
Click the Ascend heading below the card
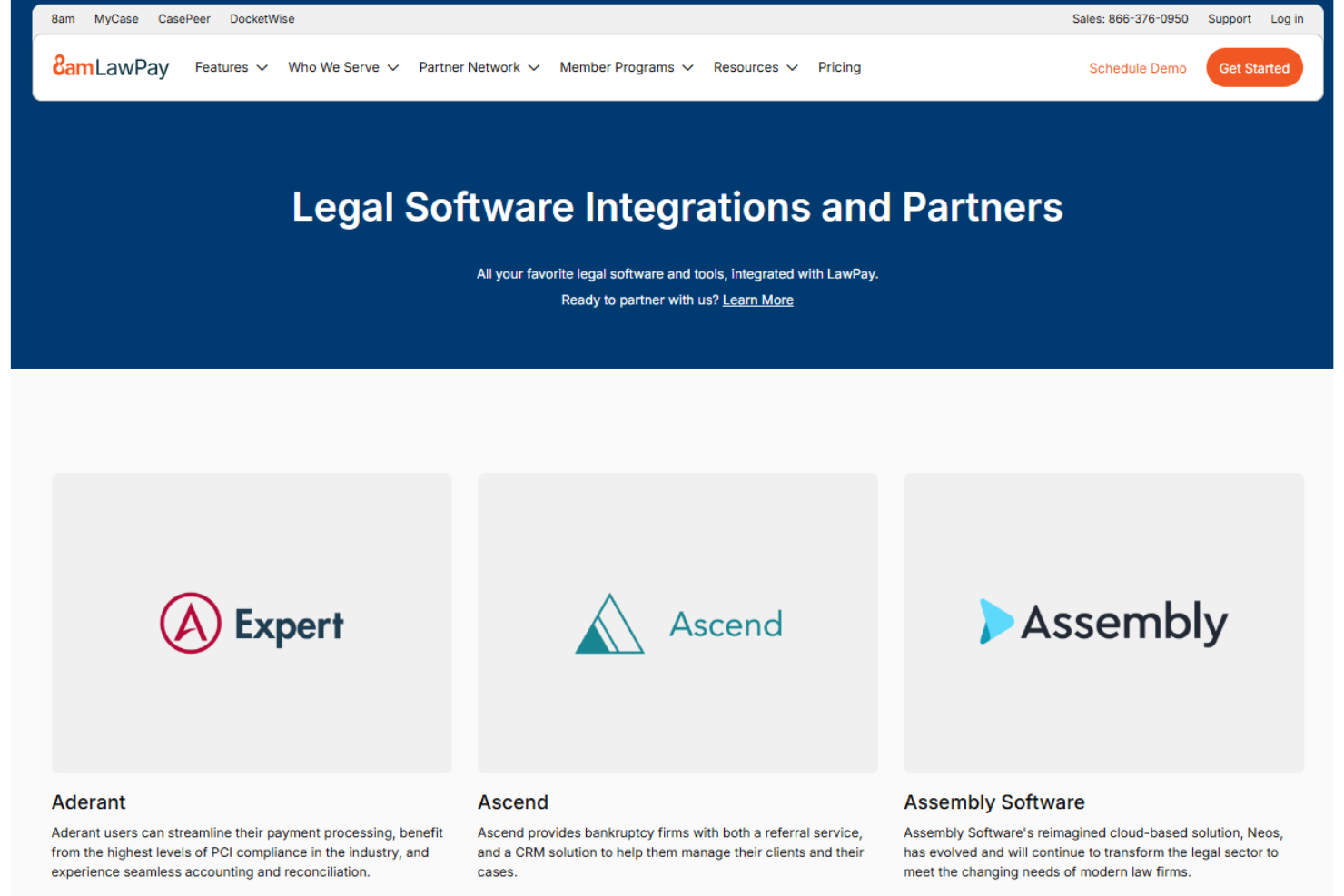coord(513,802)
